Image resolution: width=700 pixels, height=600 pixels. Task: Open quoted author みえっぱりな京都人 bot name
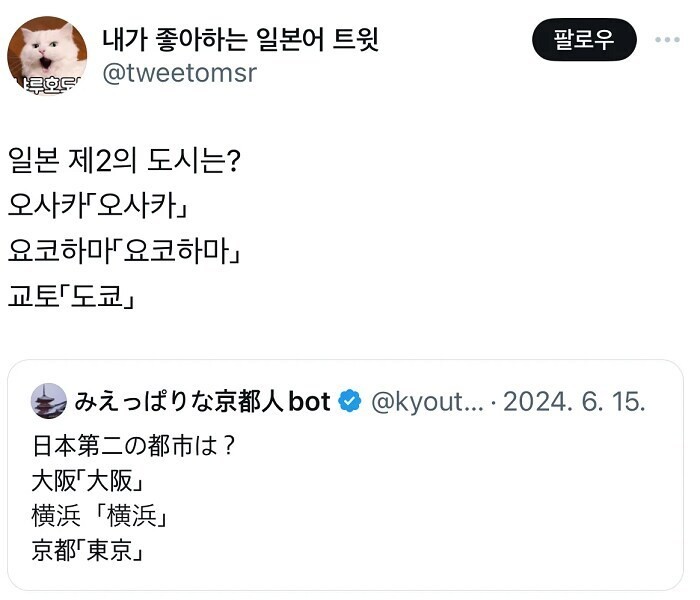tap(202, 401)
